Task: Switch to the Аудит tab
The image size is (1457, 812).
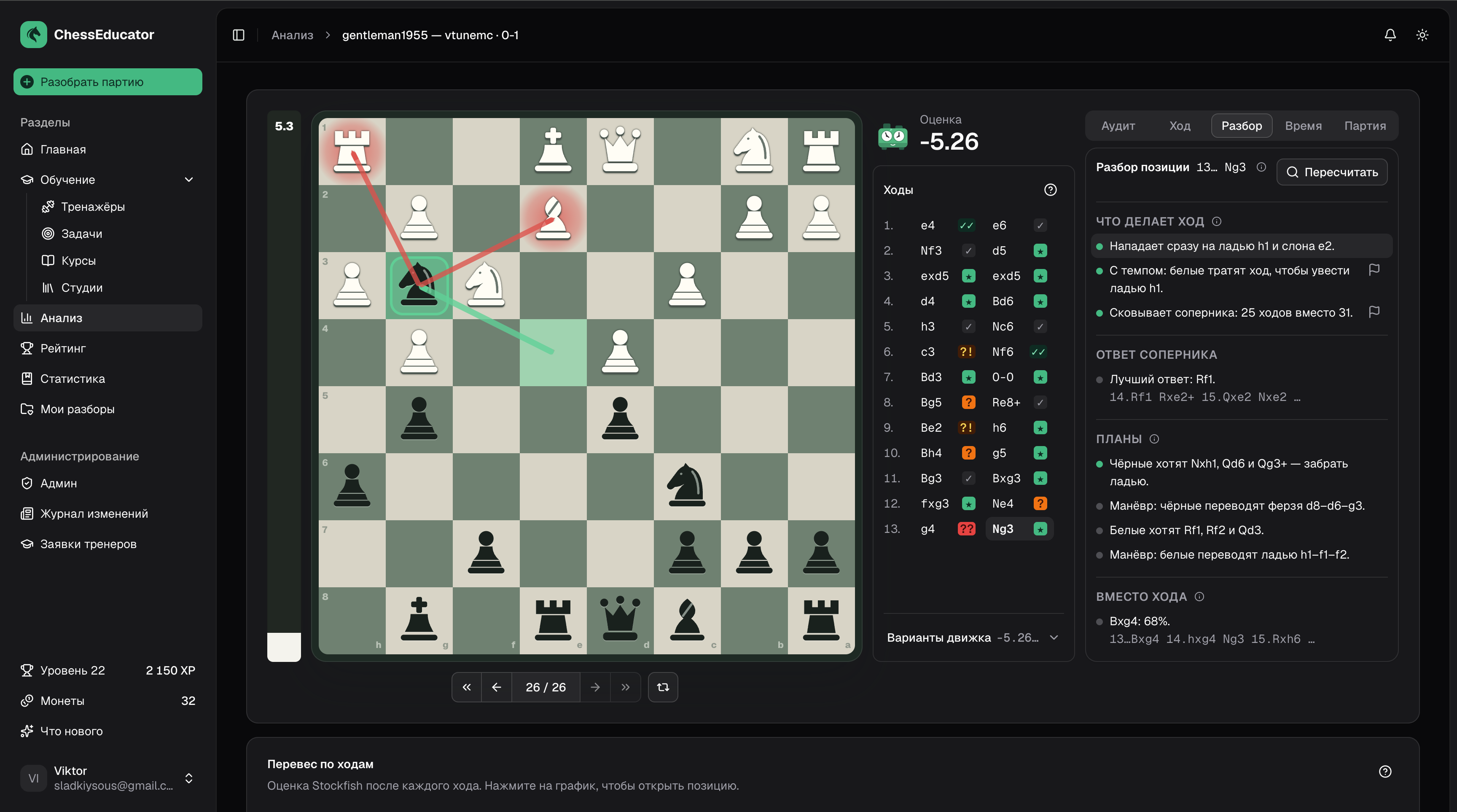Action: [1118, 126]
